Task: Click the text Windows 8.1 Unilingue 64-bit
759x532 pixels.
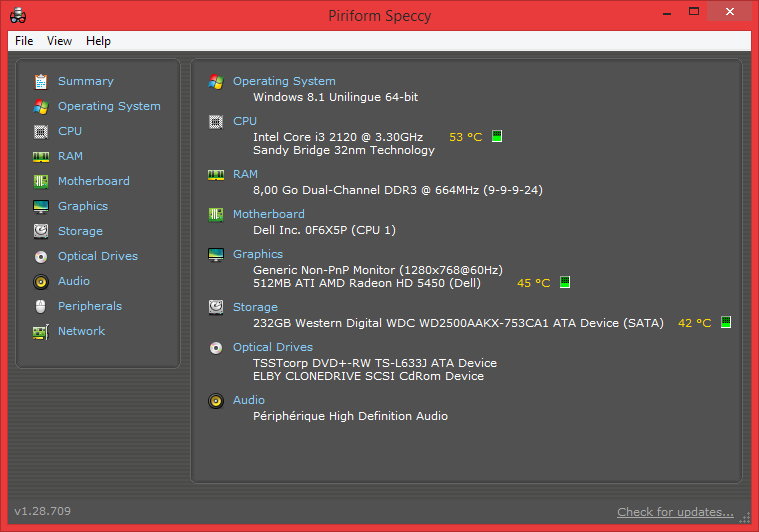Action: (x=335, y=97)
